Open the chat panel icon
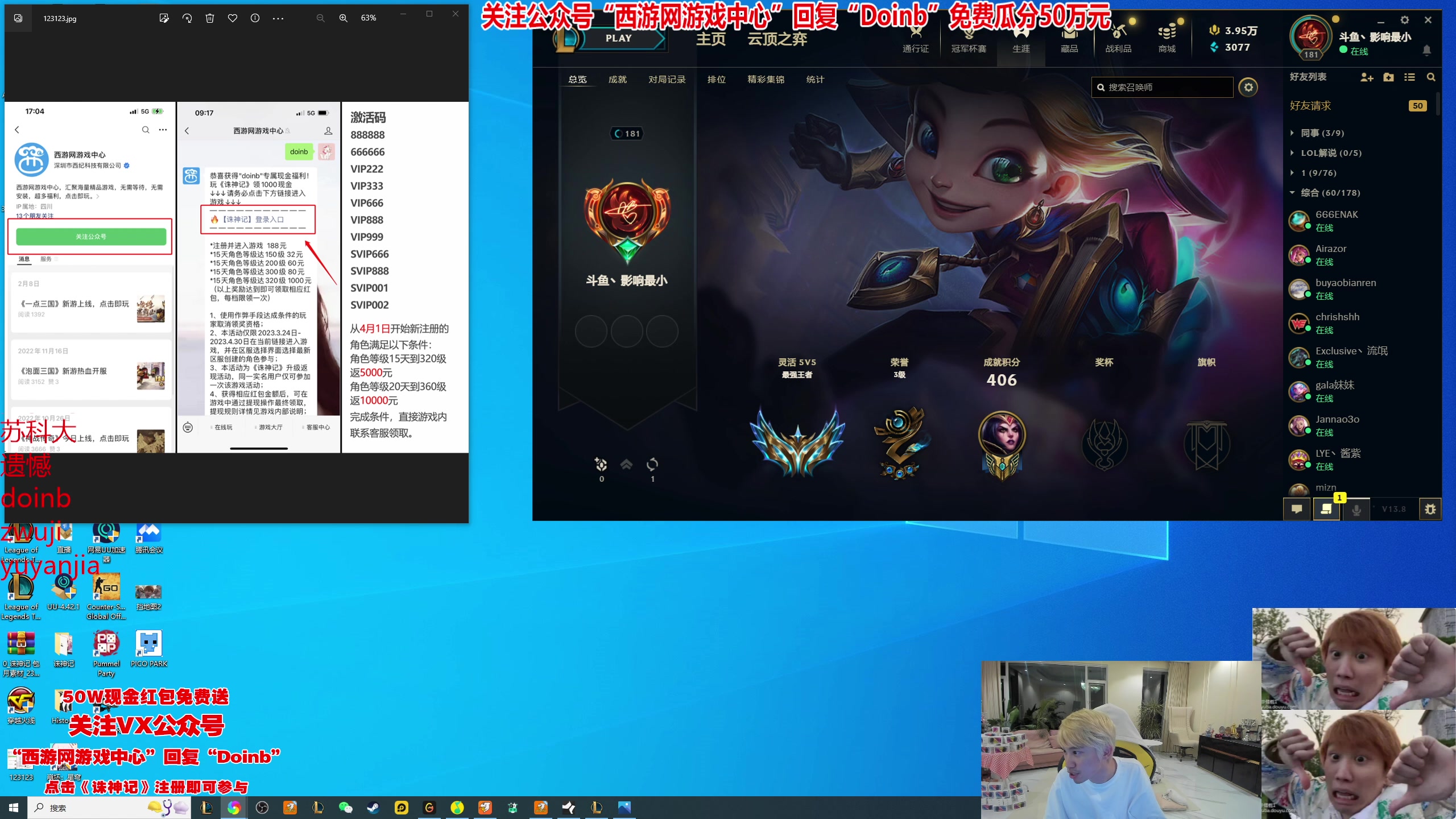Screen dimensions: 1456x819 [1297, 509]
